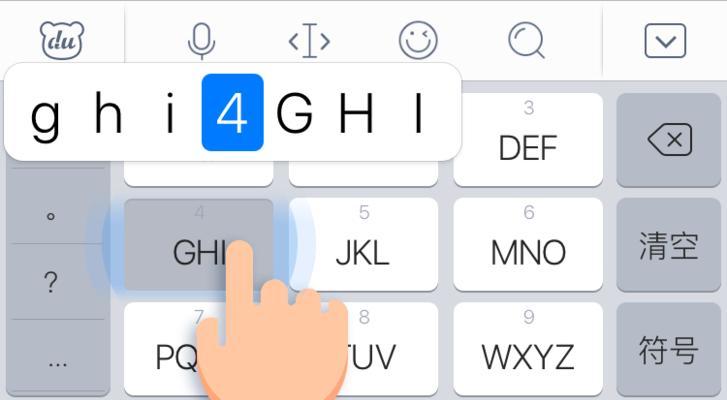Viewport: 727px width, 400px height.
Task: Select lowercase h in popup
Action: (108, 113)
